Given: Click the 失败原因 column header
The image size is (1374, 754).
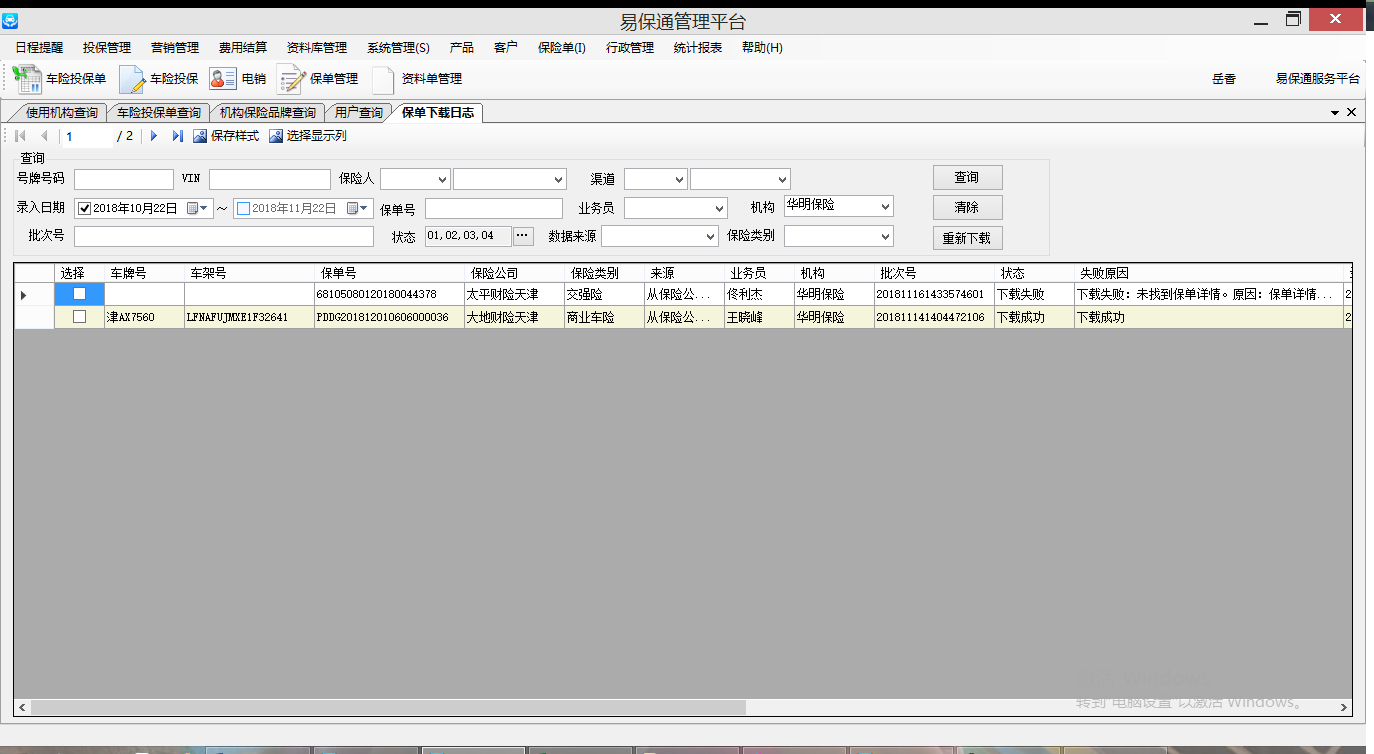Looking at the screenshot, I should tap(1208, 272).
